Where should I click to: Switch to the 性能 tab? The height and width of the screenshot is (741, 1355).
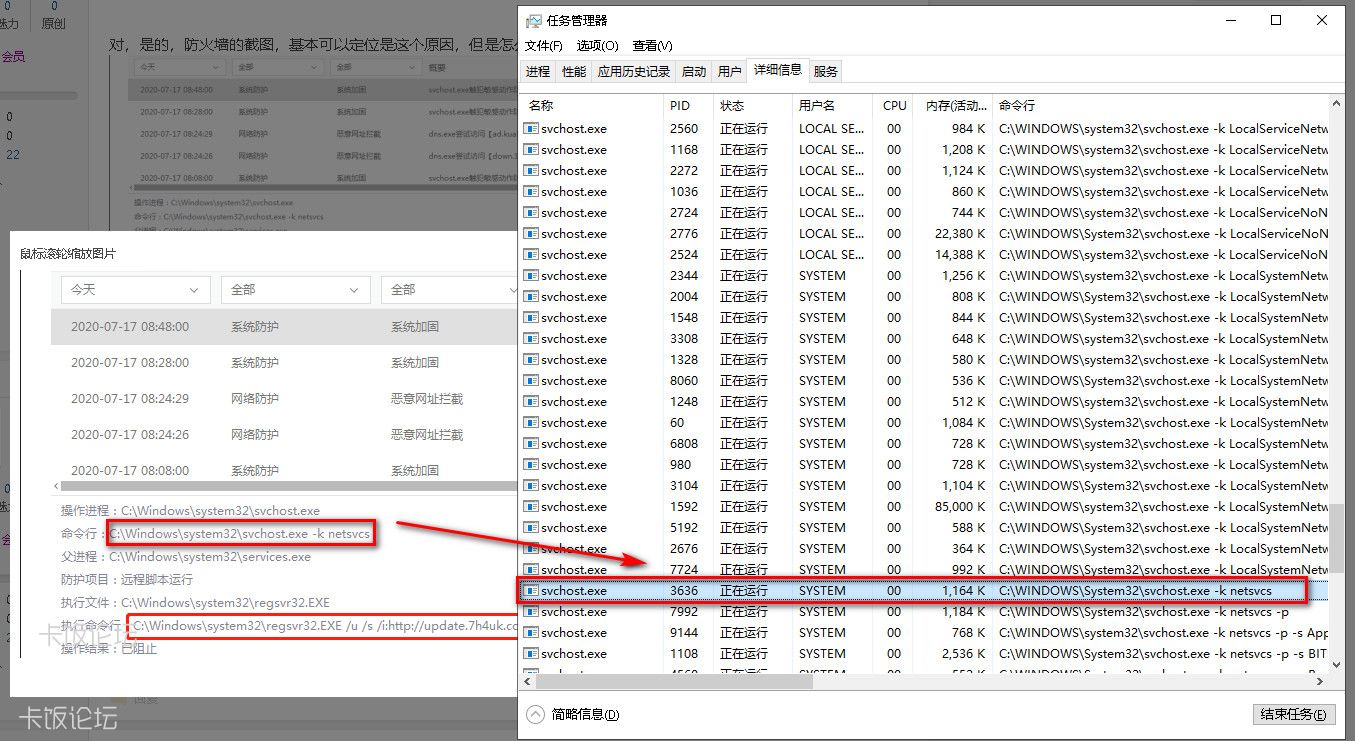(574, 72)
